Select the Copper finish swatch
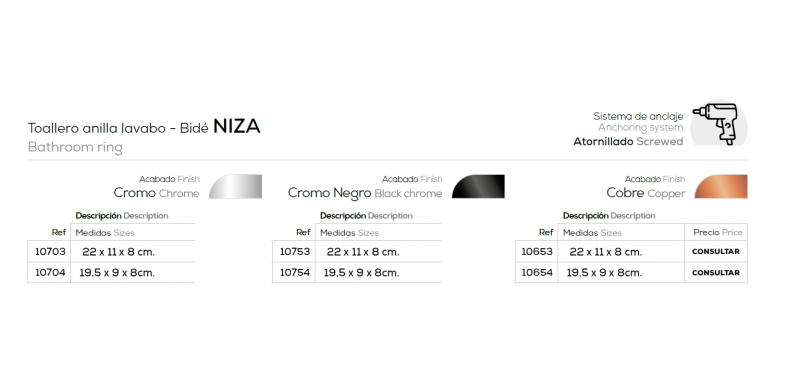Viewport: 800px width, 383px height. pyautogui.click(x=721, y=187)
